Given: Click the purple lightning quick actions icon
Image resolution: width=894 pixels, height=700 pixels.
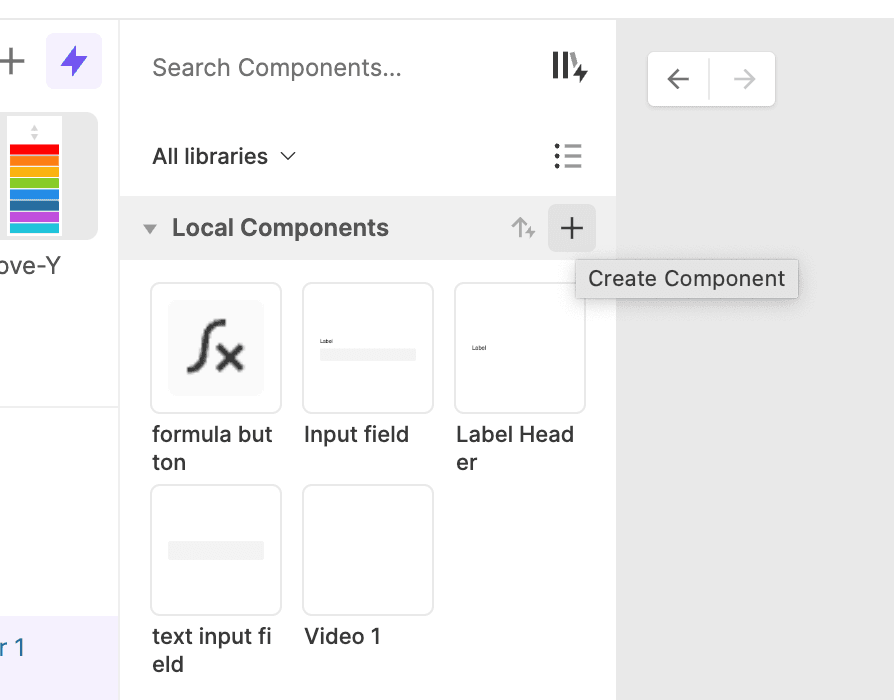Looking at the screenshot, I should (73, 61).
